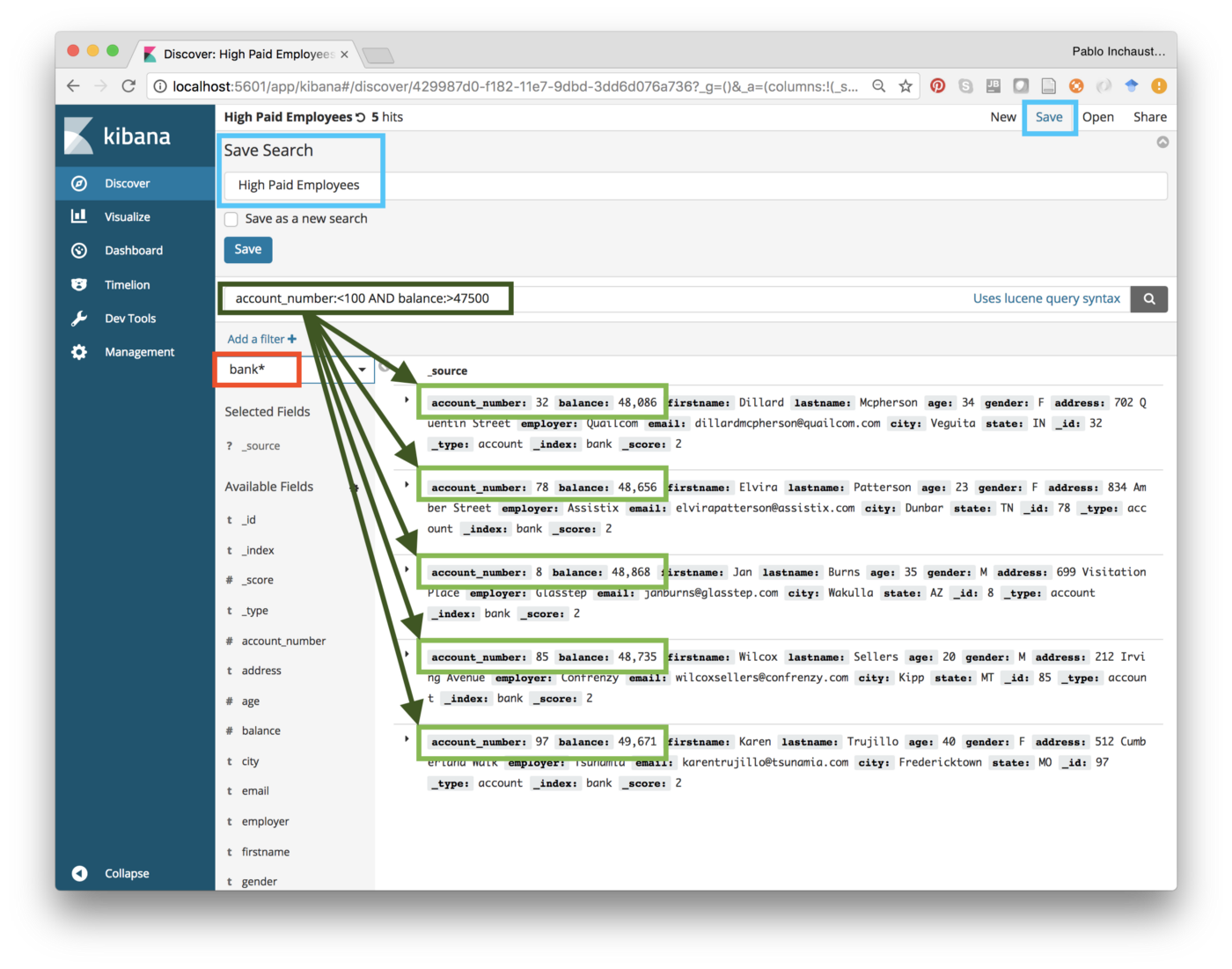1232x969 pixels.
Task: Click the Save menu item in the top bar
Action: 1049,117
